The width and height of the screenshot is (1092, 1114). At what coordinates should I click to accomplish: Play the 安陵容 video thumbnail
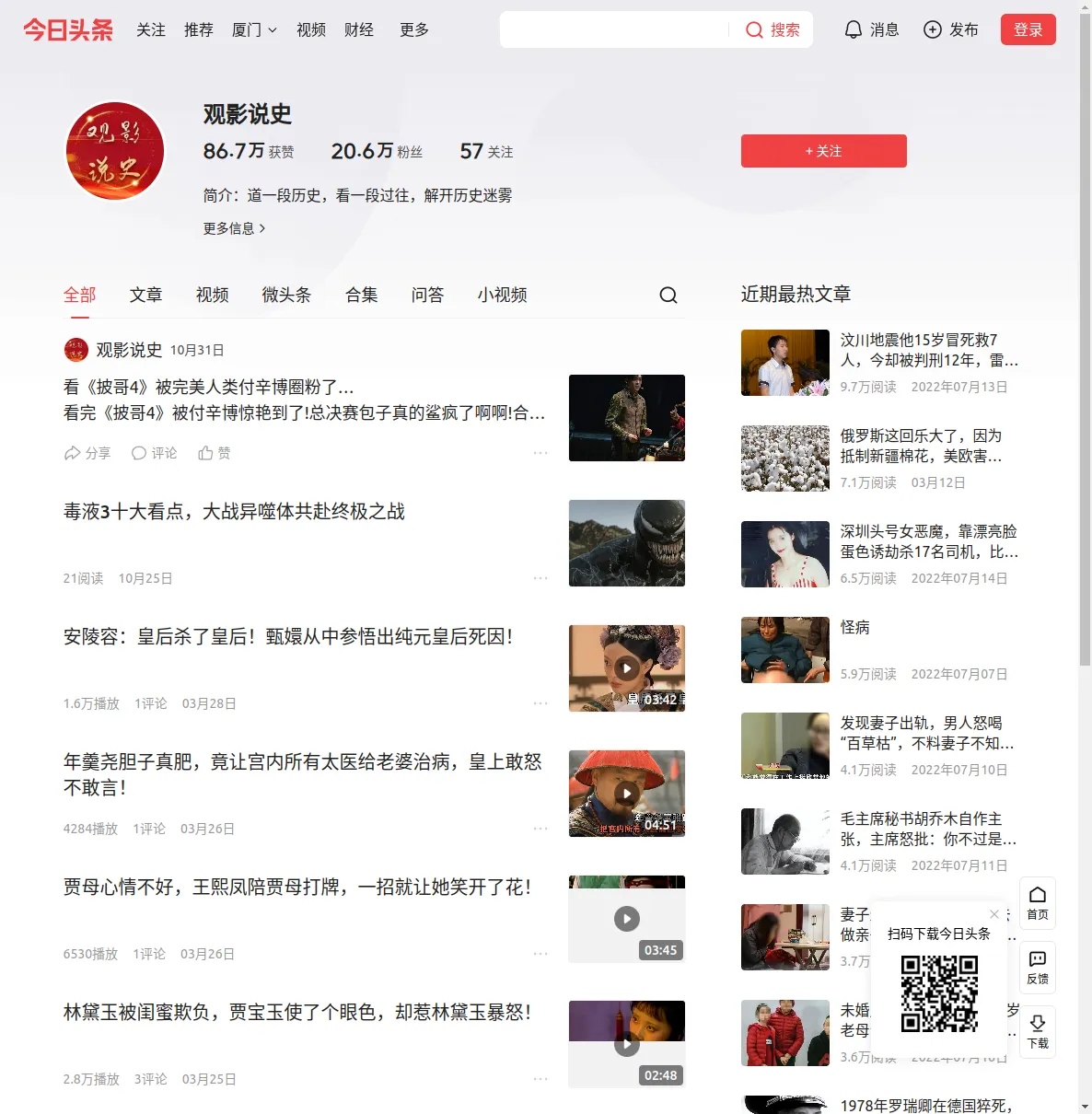point(627,668)
